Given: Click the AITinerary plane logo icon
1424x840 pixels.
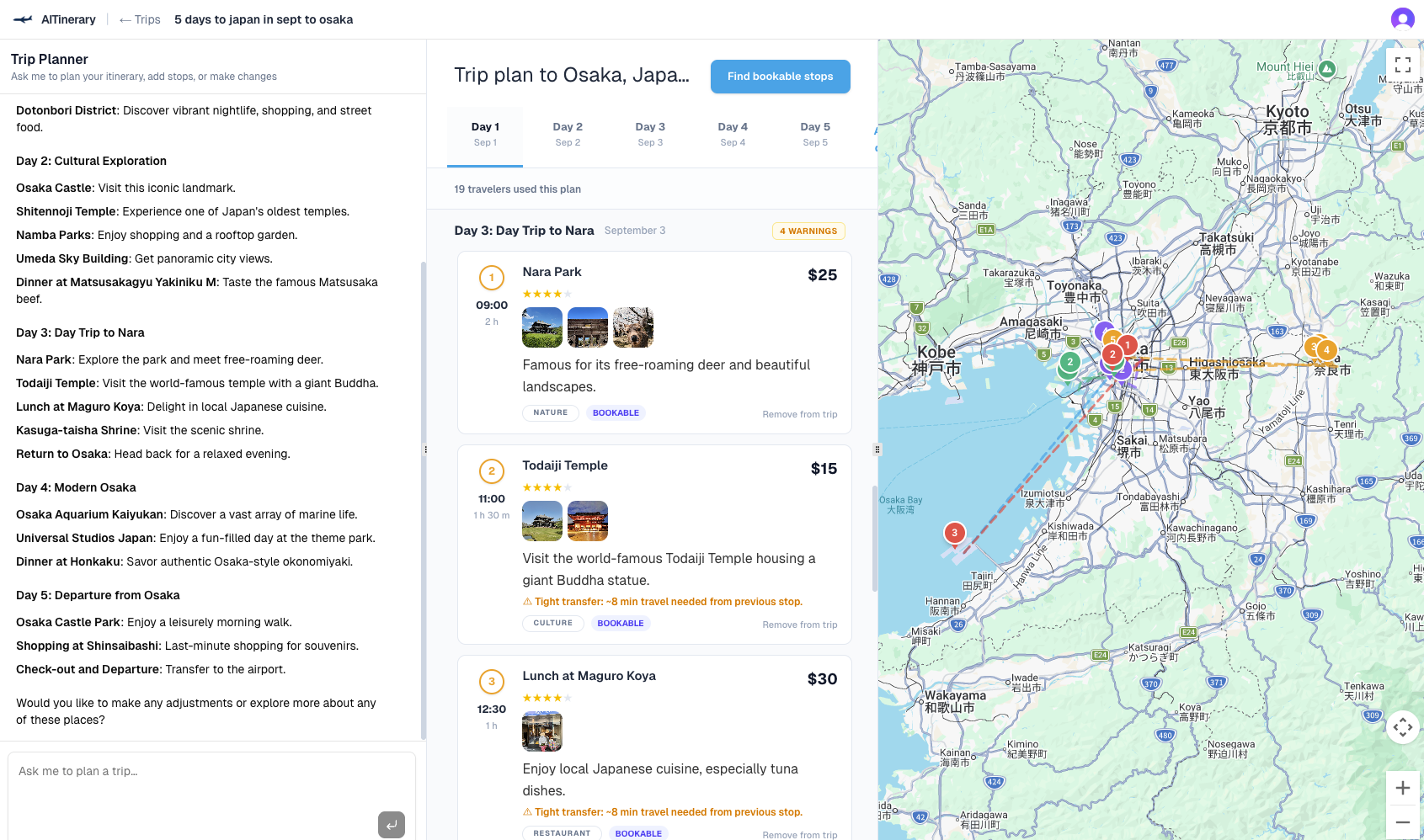Looking at the screenshot, I should pos(23,19).
